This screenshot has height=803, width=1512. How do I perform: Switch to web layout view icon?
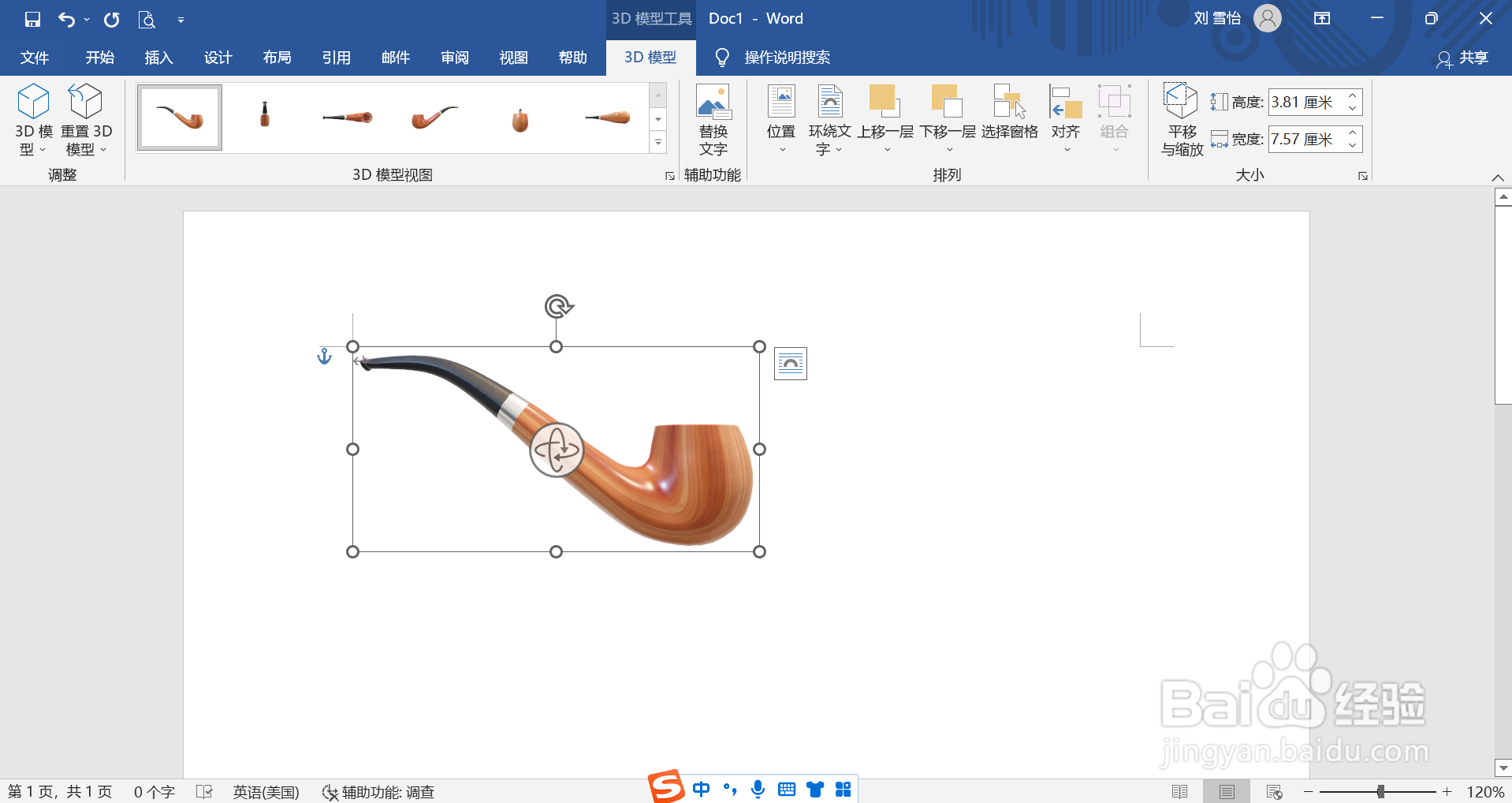(x=1274, y=791)
